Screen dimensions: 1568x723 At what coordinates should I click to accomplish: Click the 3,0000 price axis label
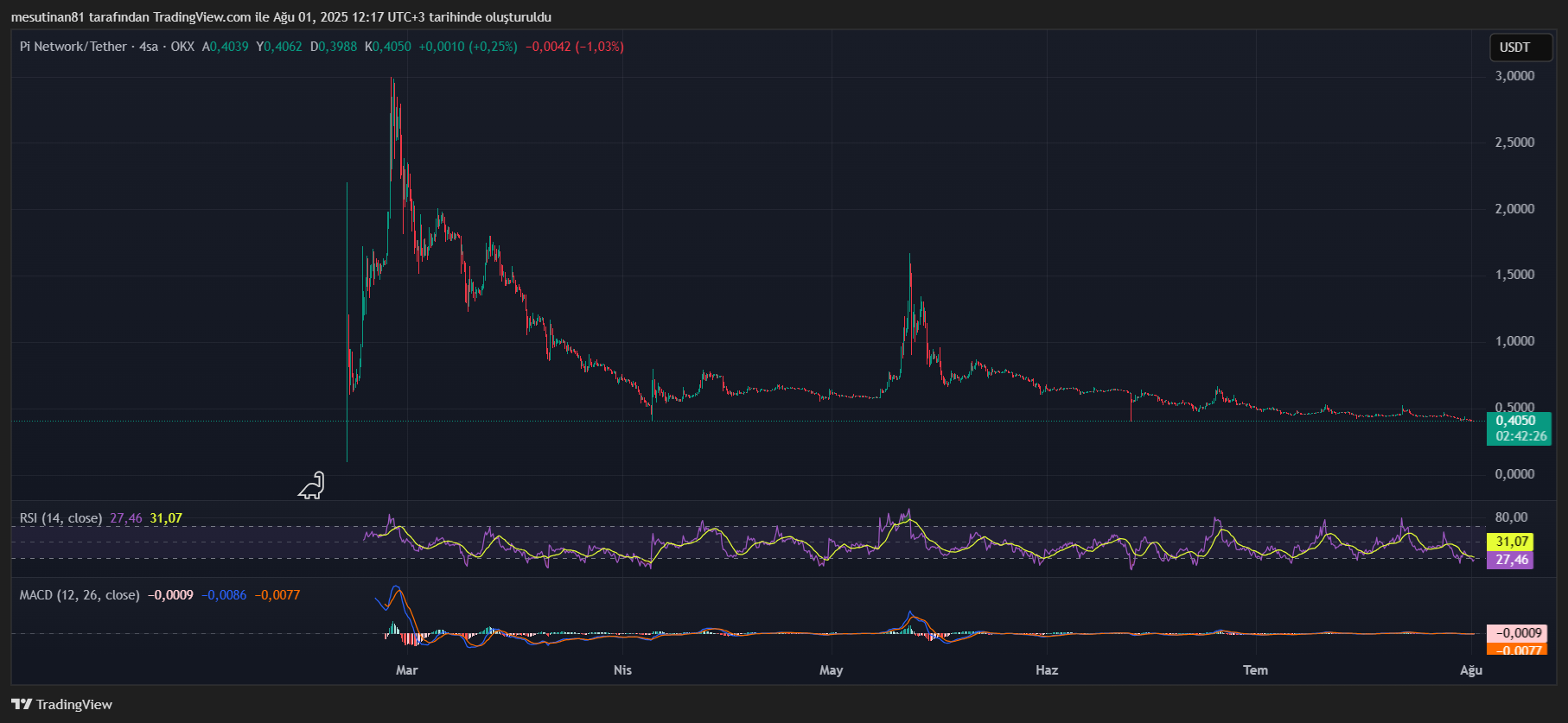point(1514,76)
